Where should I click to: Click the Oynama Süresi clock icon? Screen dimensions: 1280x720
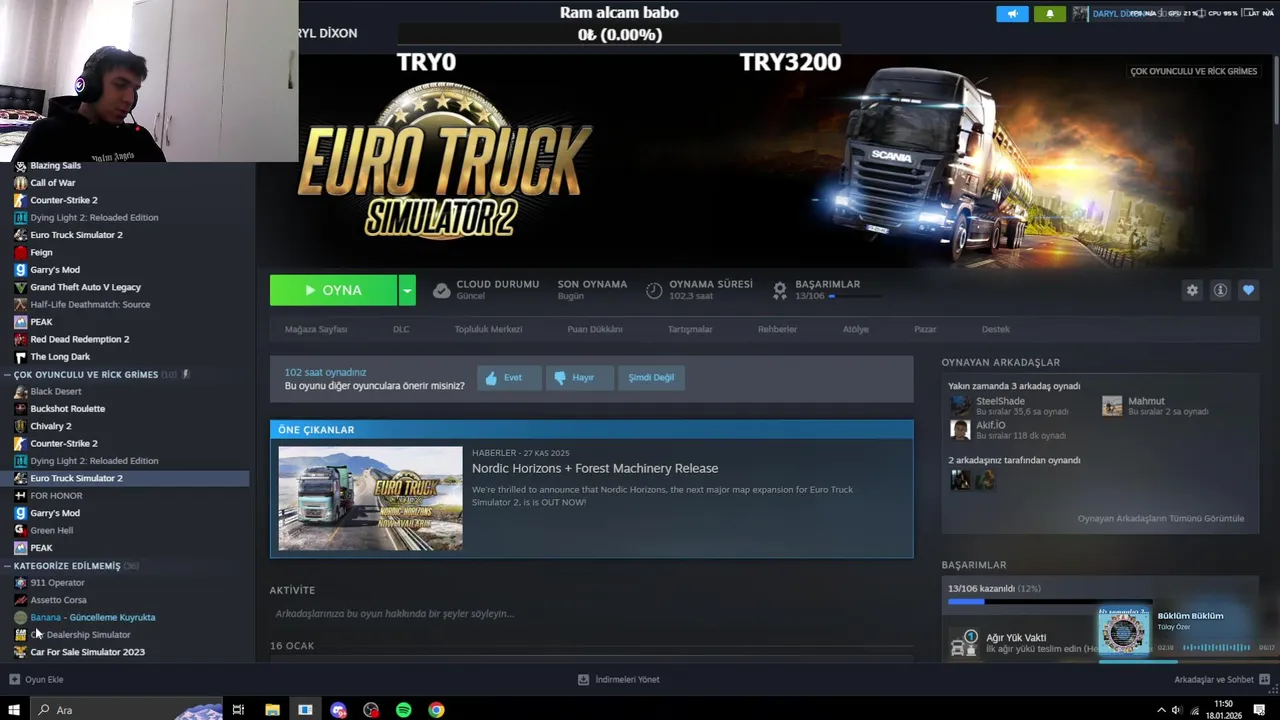click(654, 290)
